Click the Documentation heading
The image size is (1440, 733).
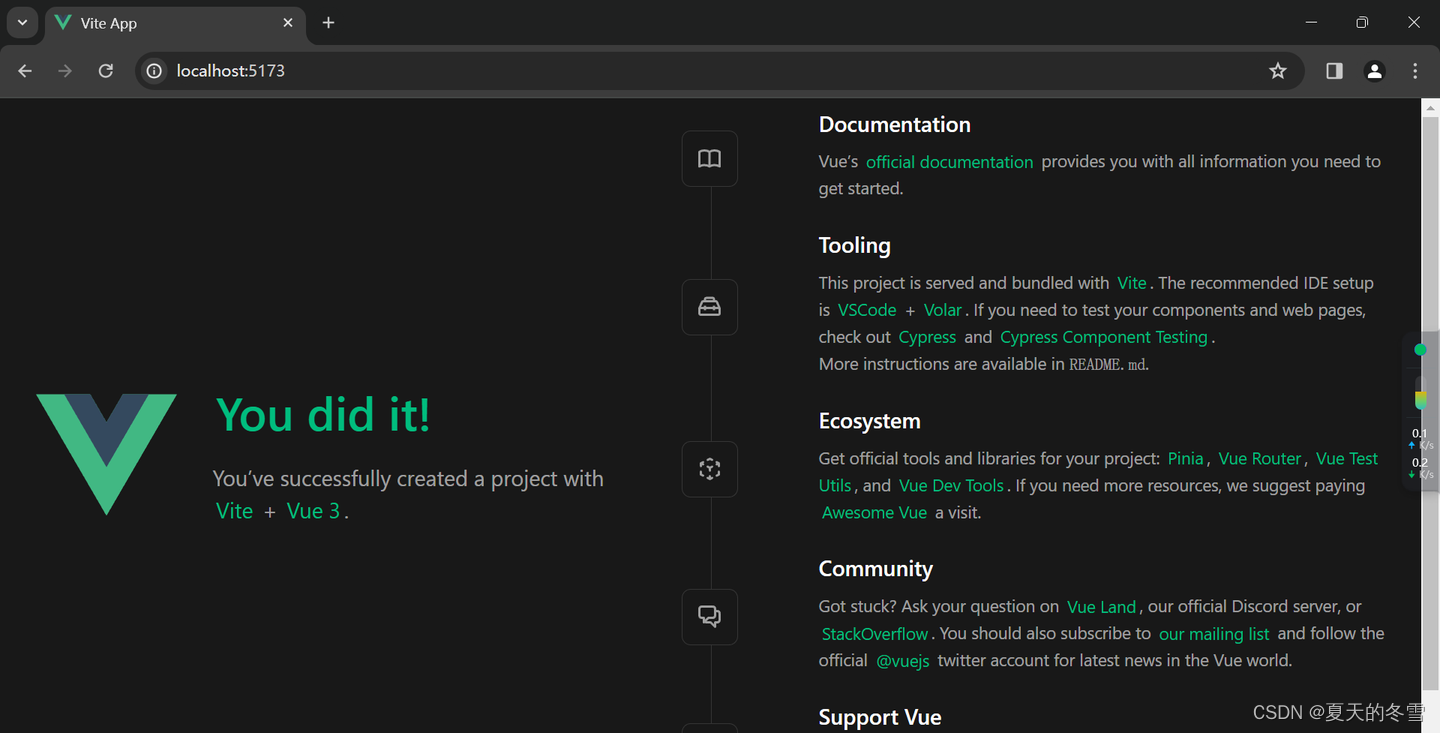pyautogui.click(x=894, y=125)
